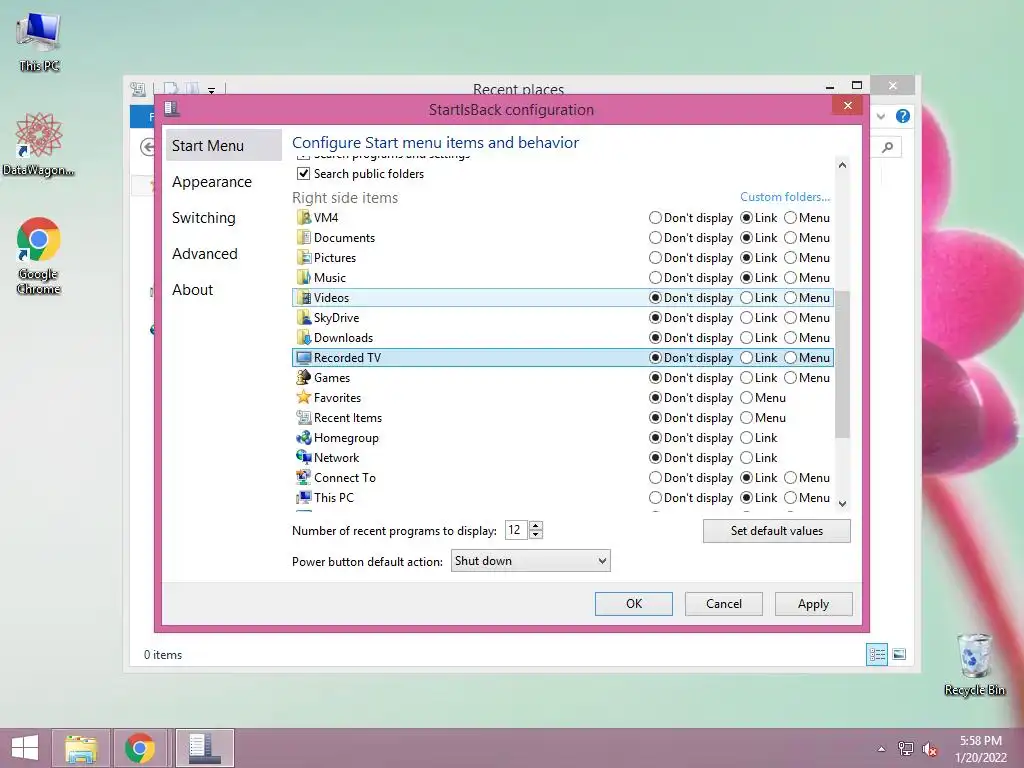Increase number of recent programs
The image size is (1024, 768).
(x=536, y=526)
